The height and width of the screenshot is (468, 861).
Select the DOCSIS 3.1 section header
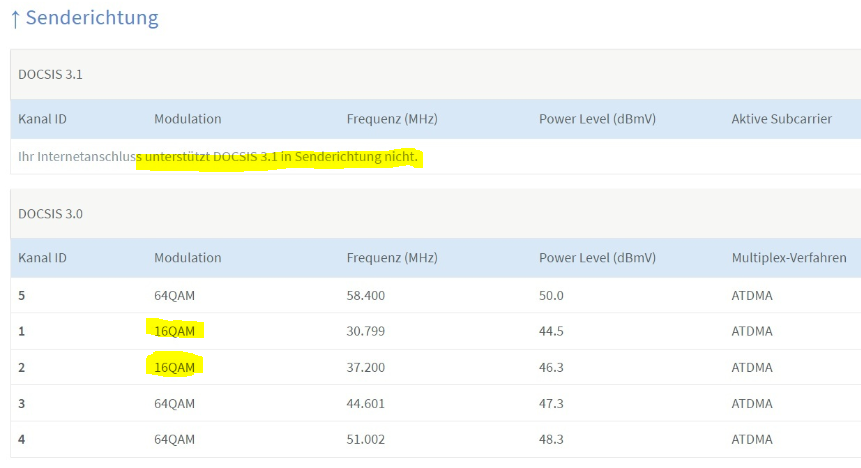(x=48, y=75)
